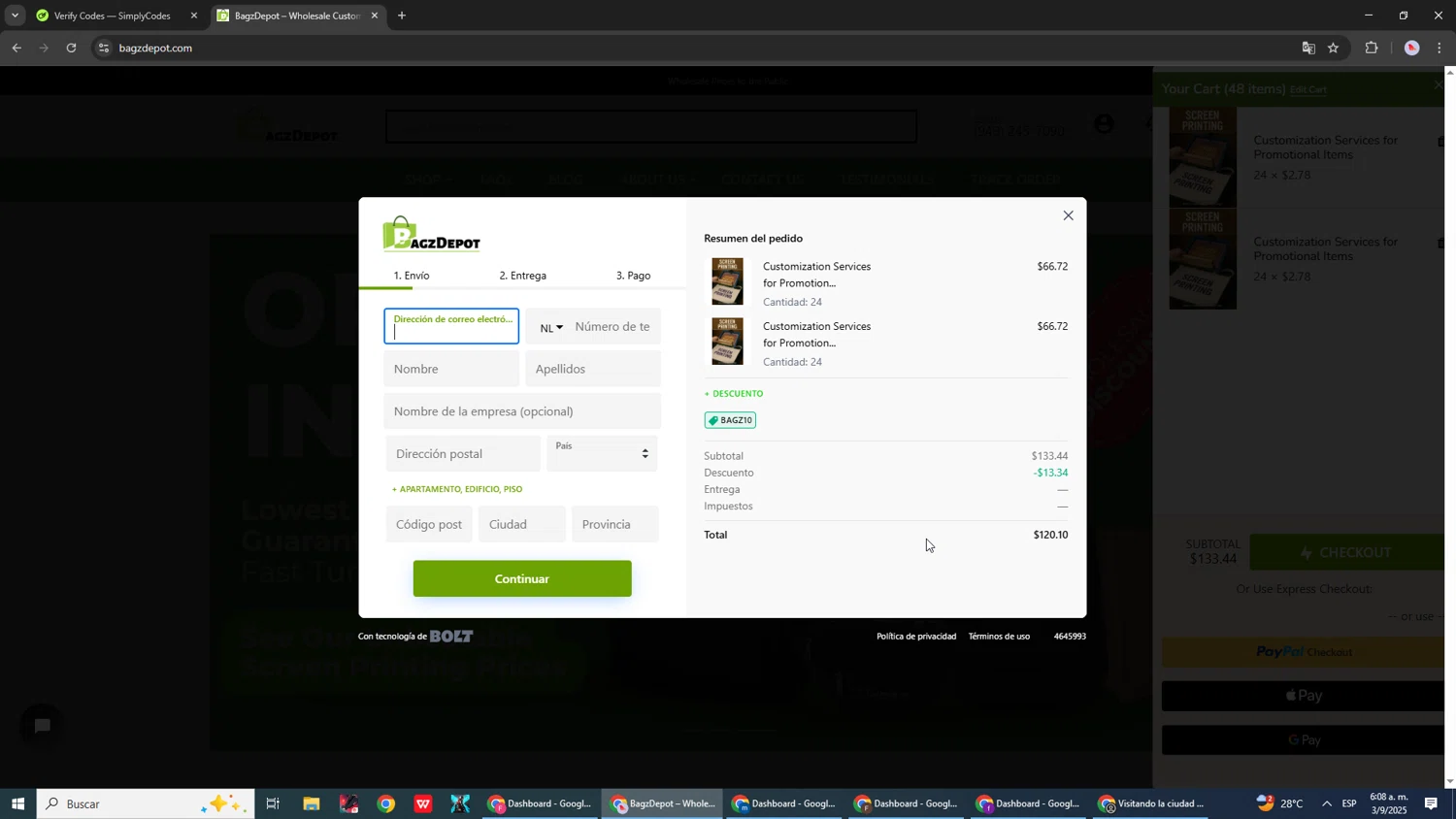The width and height of the screenshot is (1456, 819).
Task: Open the notification center icon
Action: point(1431,803)
